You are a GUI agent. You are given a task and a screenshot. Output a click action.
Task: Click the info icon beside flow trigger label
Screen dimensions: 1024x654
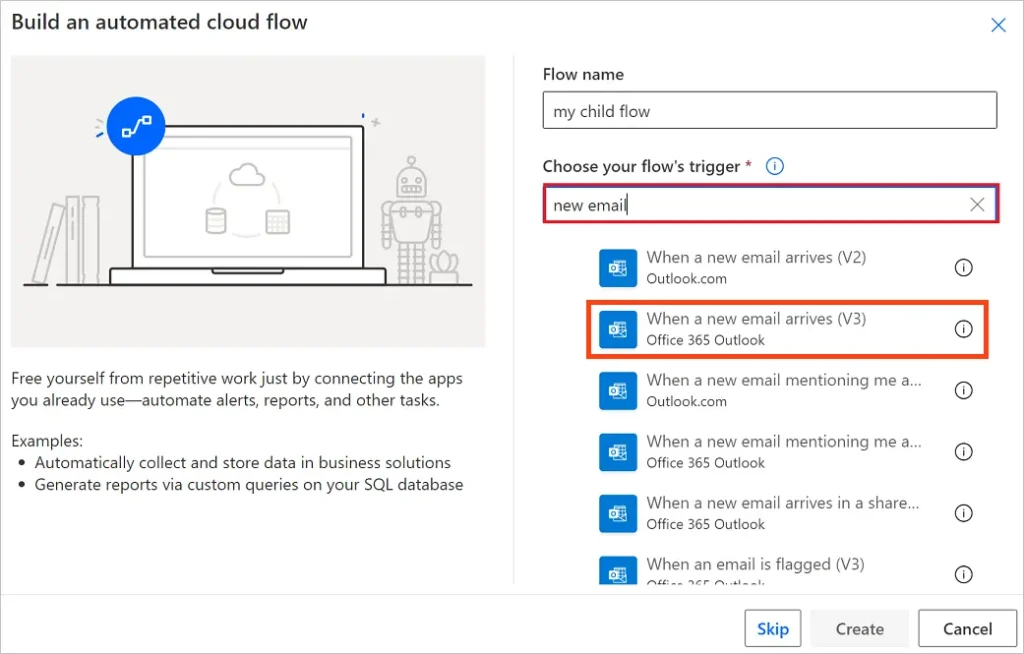pyautogui.click(x=774, y=166)
